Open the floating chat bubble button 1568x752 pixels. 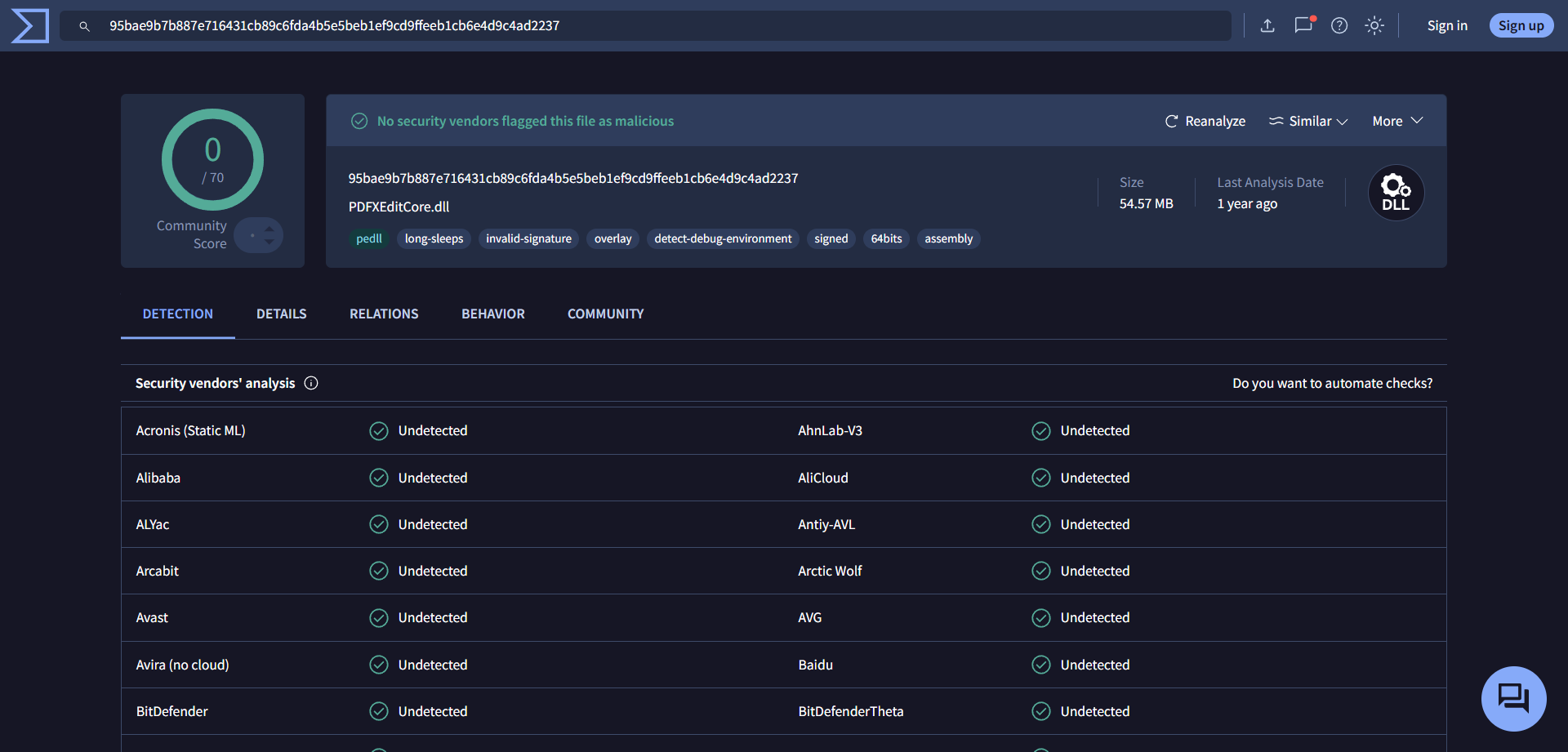coord(1513,698)
